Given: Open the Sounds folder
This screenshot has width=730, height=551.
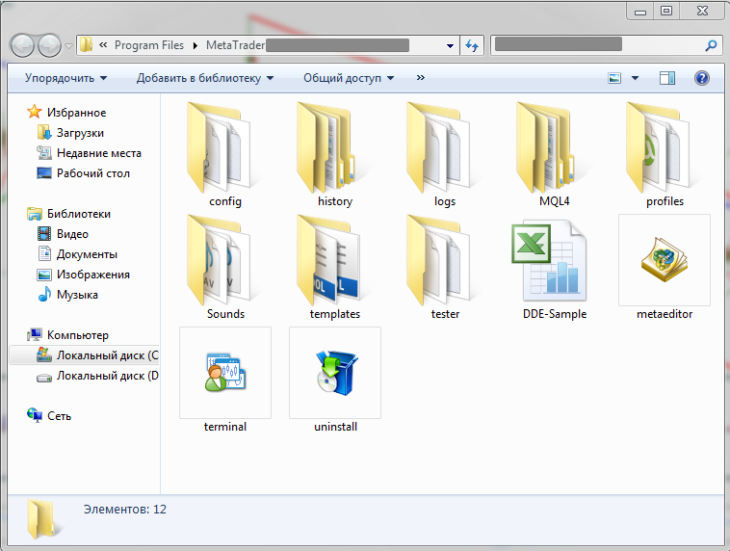Looking at the screenshot, I should coord(225,267).
